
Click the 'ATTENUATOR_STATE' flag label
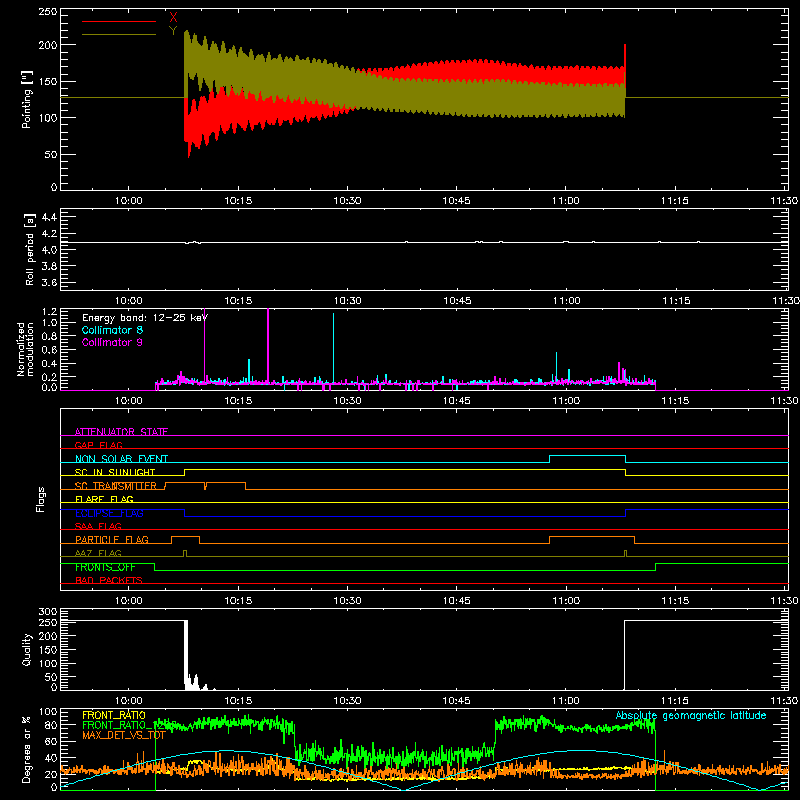(121, 432)
